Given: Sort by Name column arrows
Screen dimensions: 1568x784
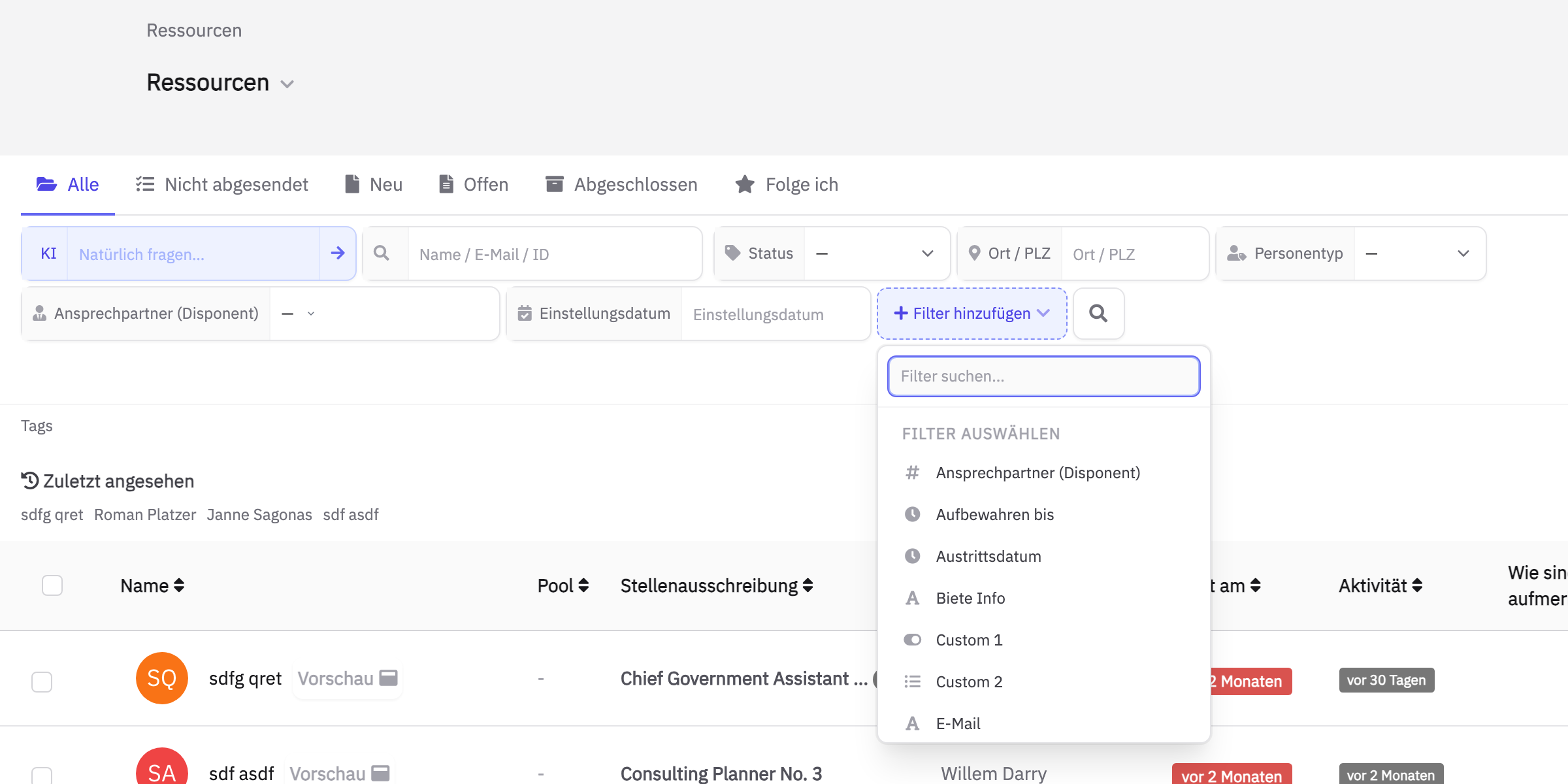Looking at the screenshot, I should 179,585.
